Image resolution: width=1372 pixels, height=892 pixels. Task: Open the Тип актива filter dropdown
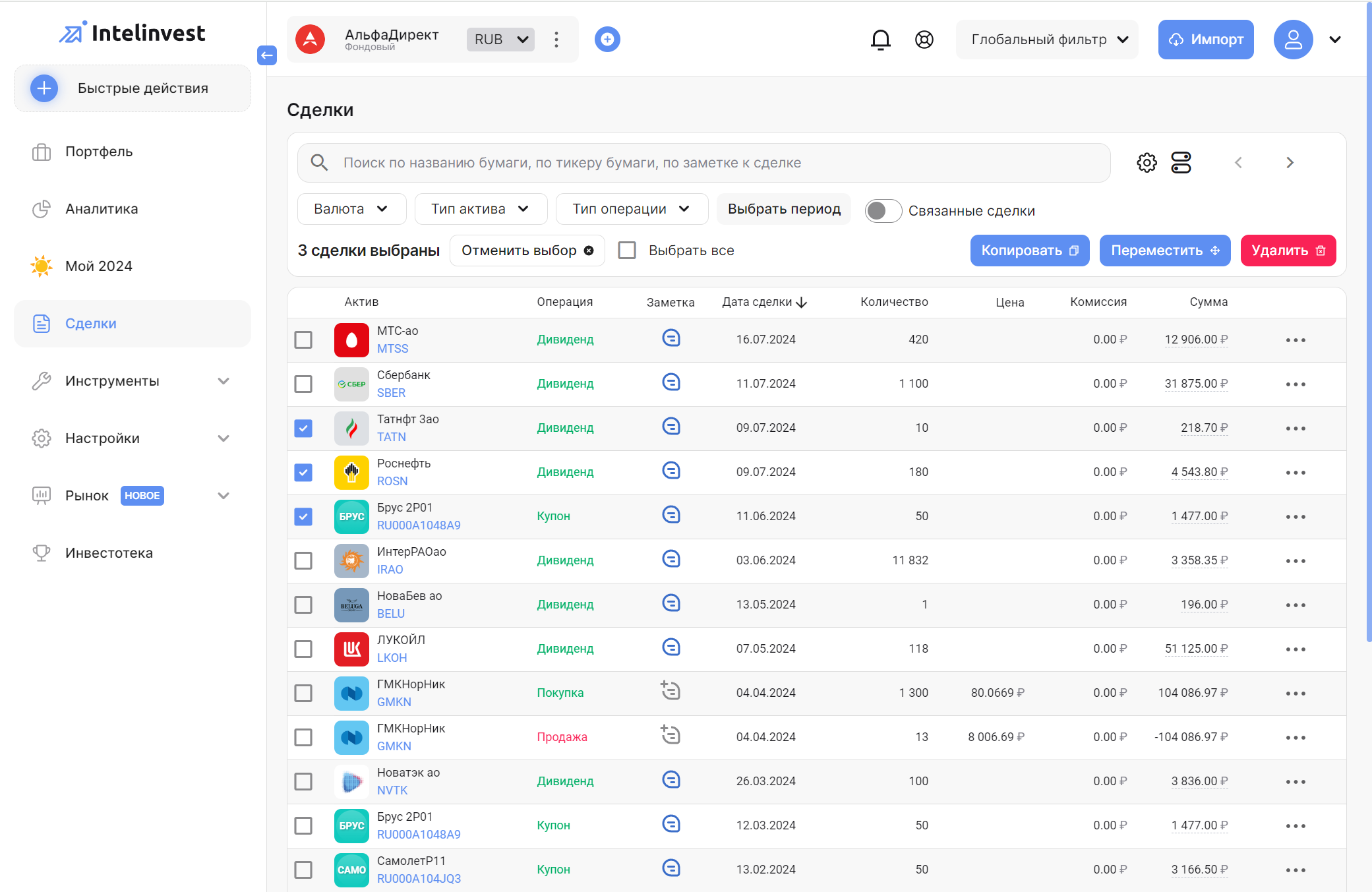coord(481,209)
